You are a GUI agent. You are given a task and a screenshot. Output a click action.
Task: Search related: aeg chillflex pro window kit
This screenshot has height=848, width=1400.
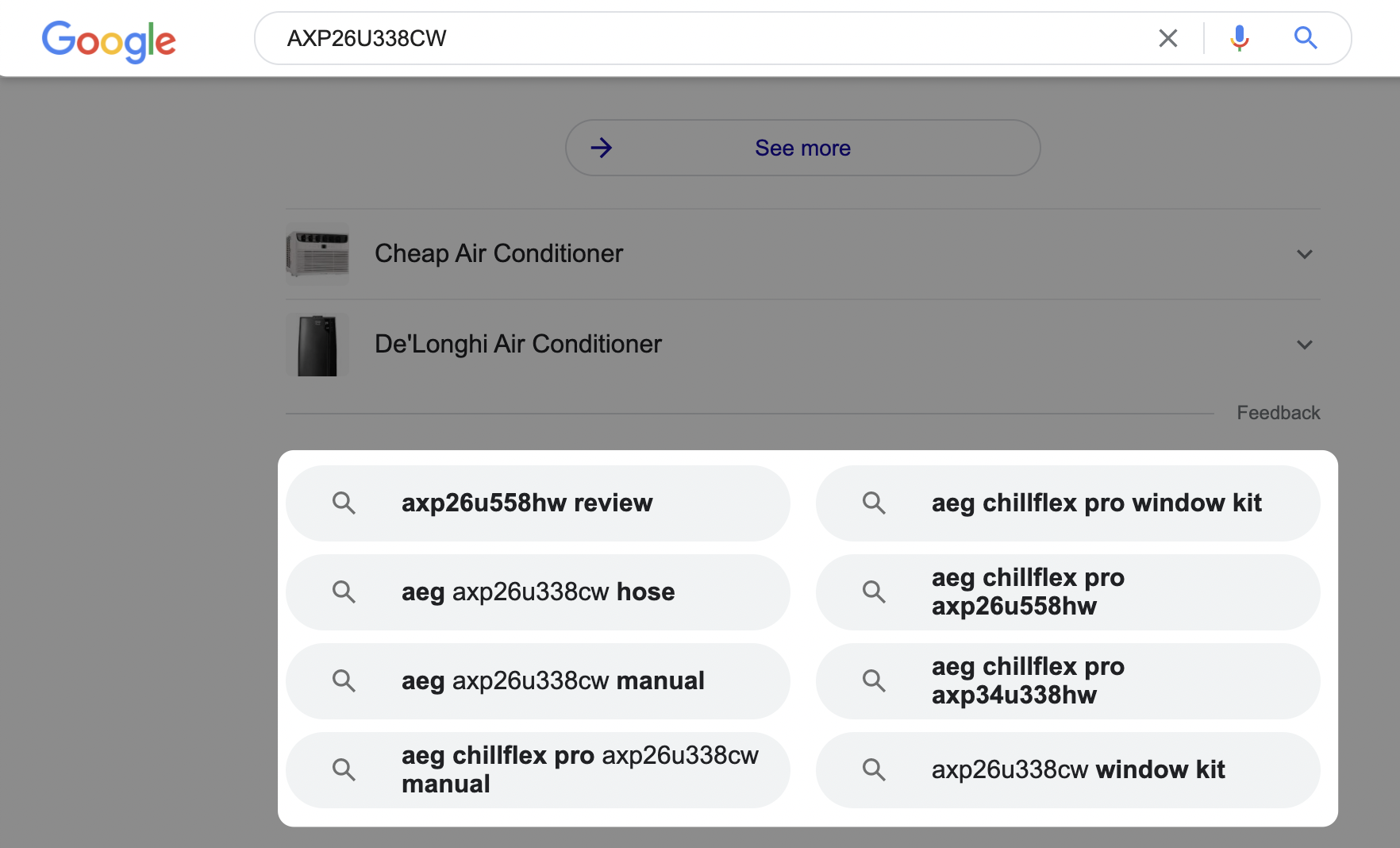[x=1067, y=503]
